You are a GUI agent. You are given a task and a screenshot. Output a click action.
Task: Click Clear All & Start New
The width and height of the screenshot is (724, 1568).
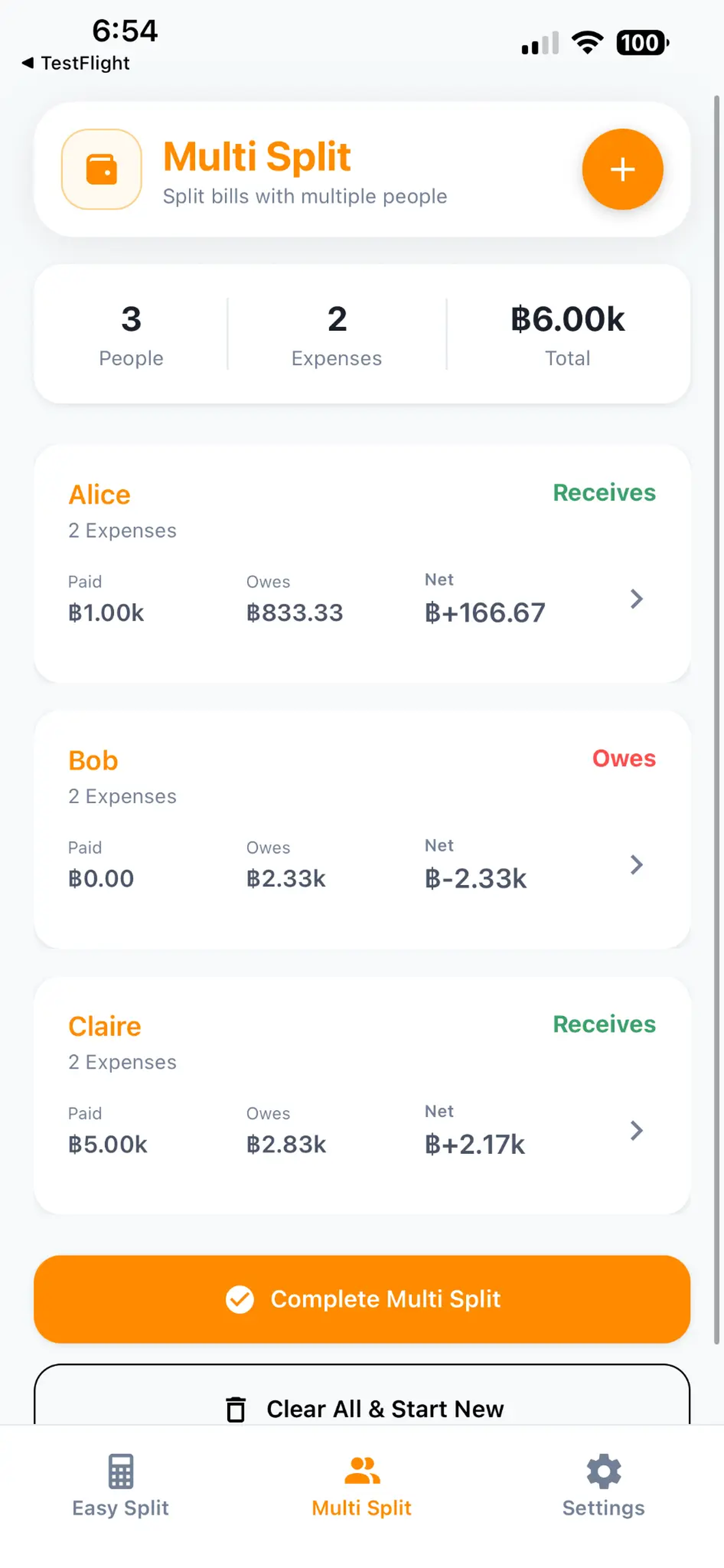(362, 1401)
